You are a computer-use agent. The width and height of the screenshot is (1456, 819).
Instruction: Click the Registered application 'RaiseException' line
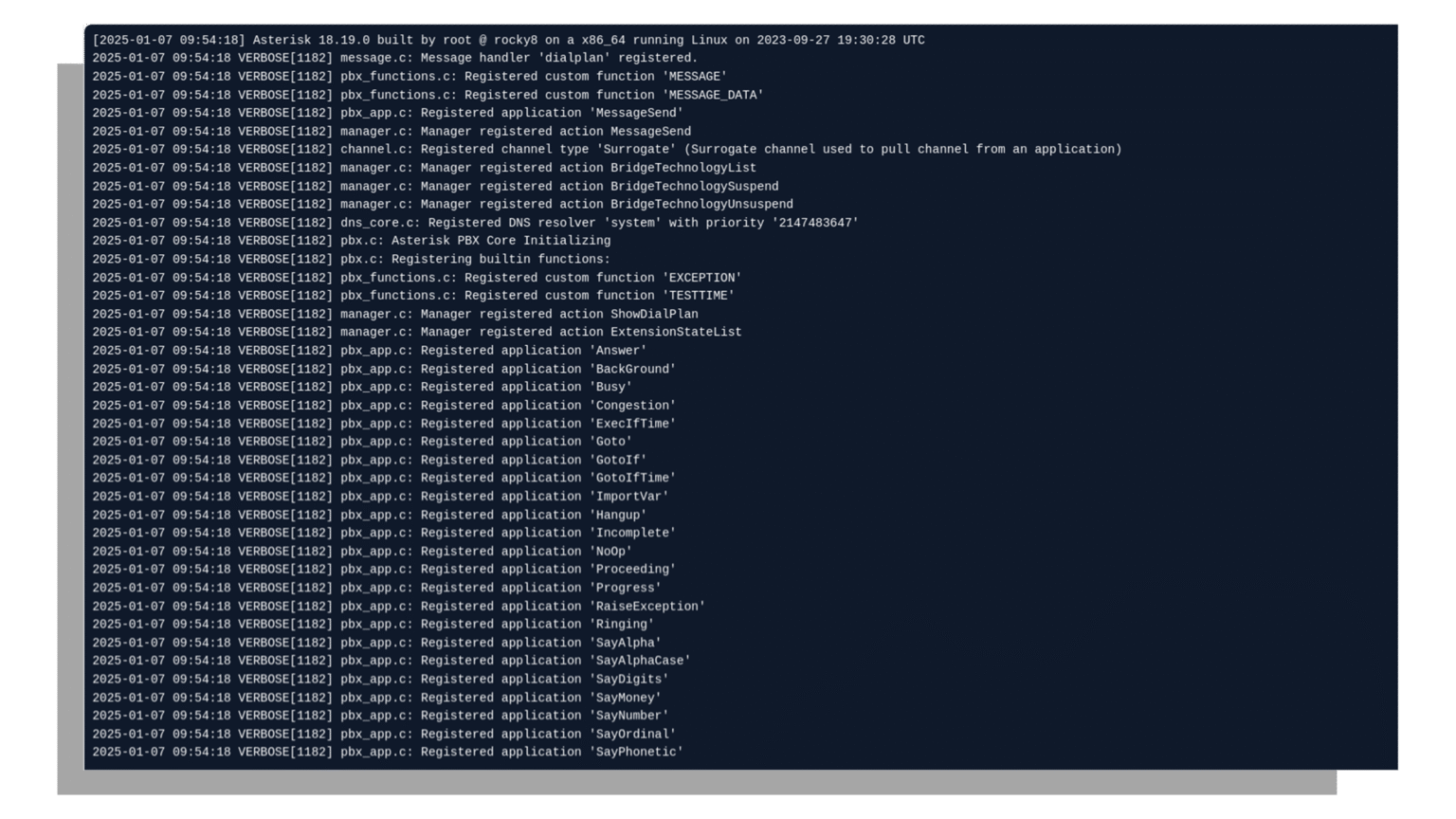click(399, 607)
